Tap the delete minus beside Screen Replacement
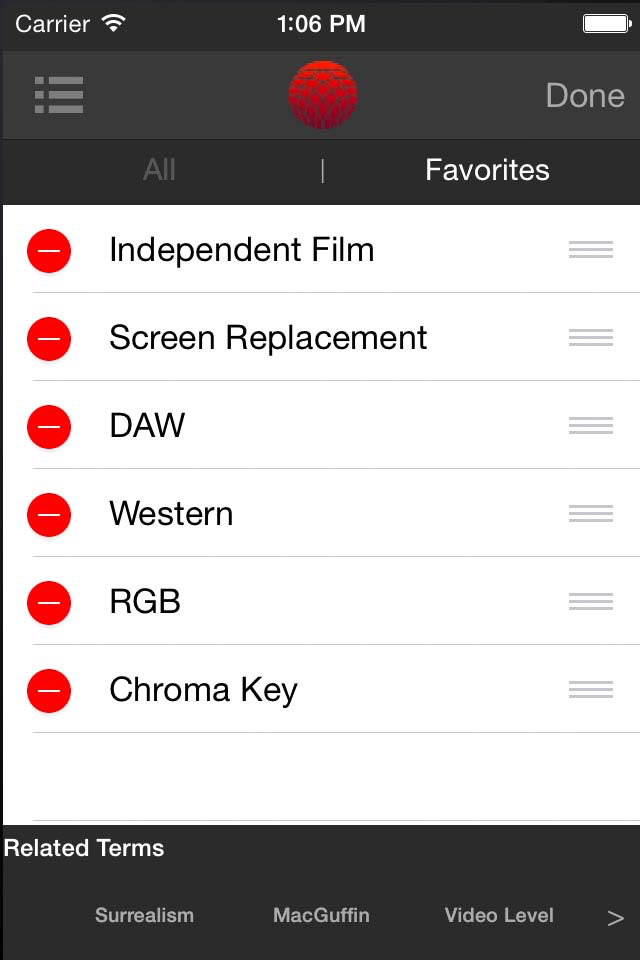 point(49,338)
